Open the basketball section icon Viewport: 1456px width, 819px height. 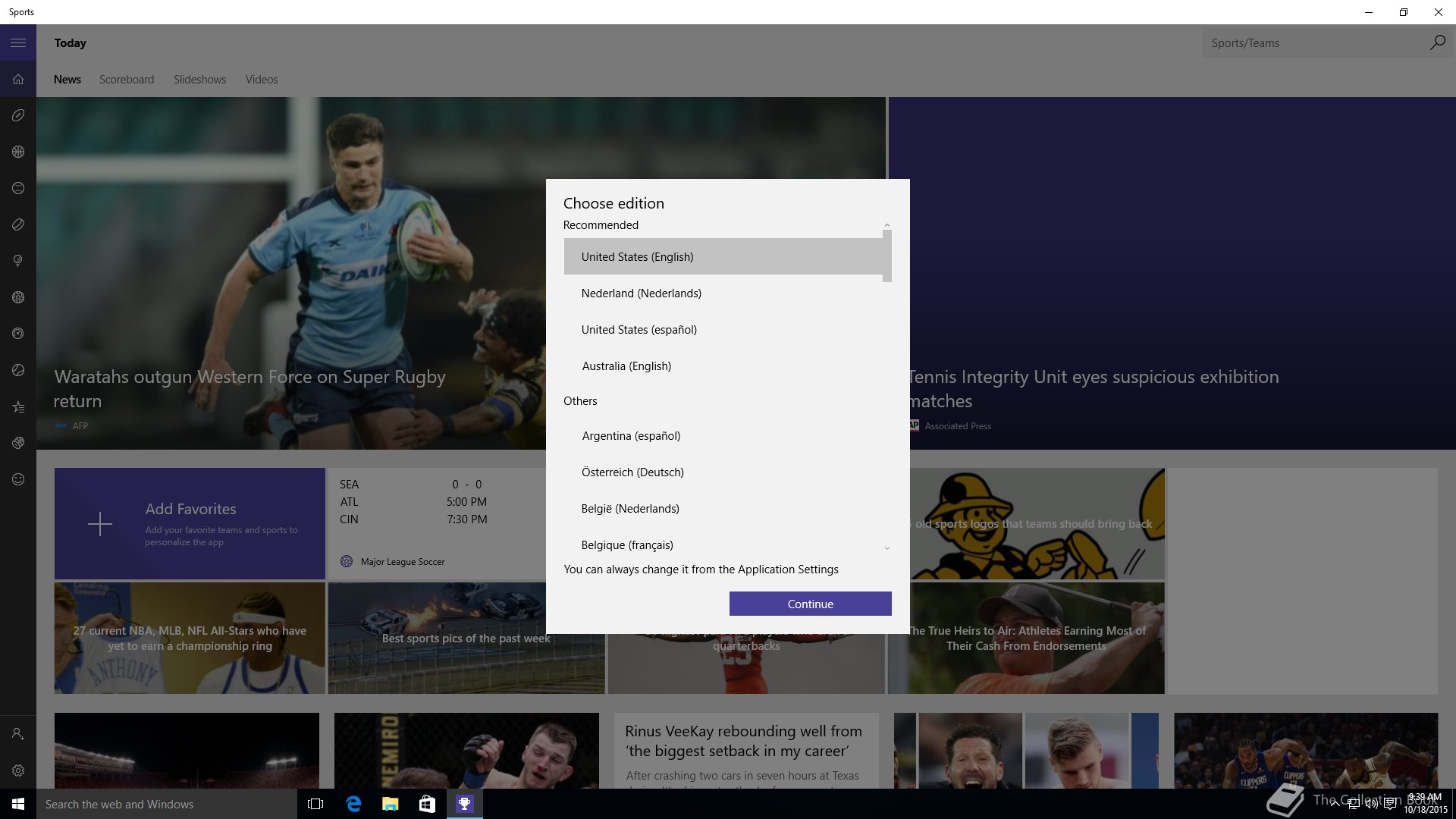[x=18, y=152]
